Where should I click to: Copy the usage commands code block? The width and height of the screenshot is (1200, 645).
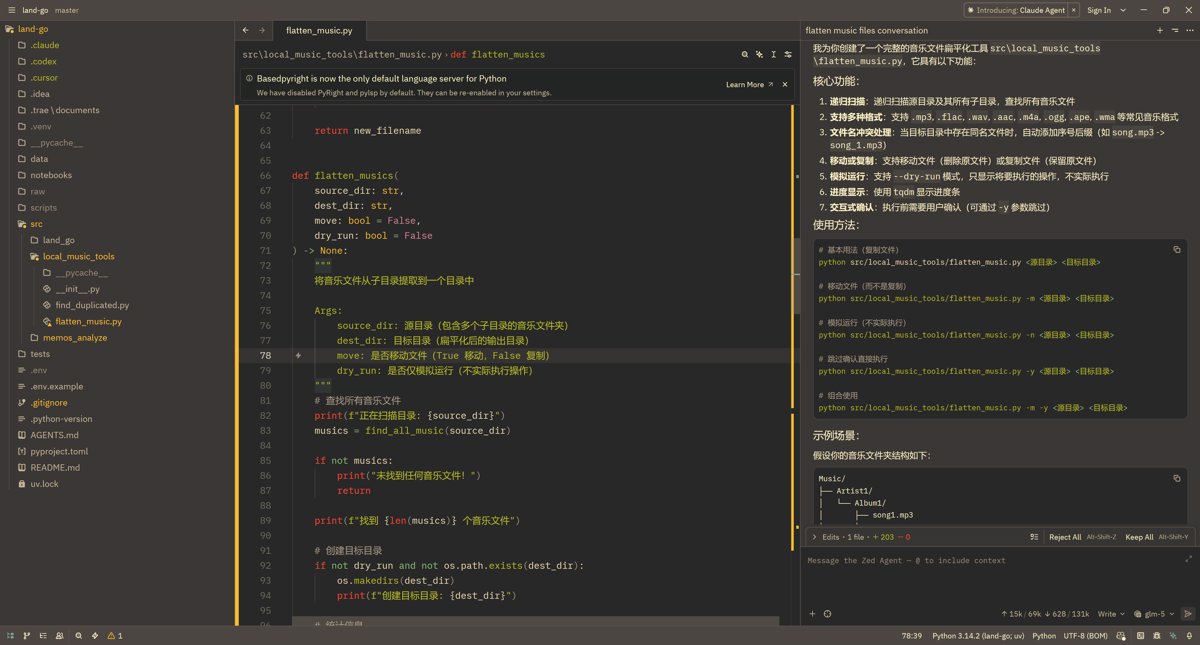click(1177, 250)
